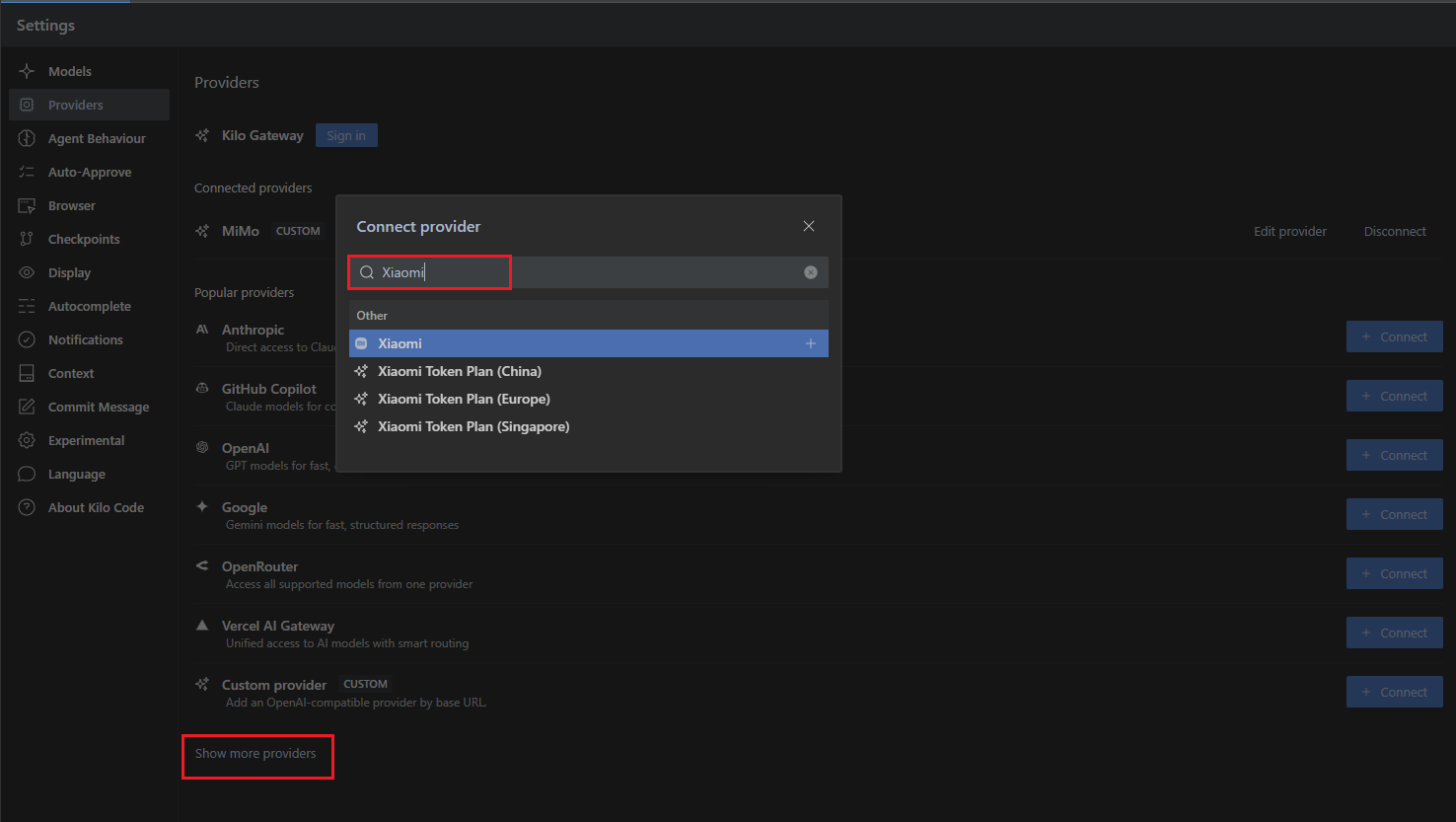Disconnect the MiMo provider
Image resolution: width=1456 pixels, height=822 pixels.
point(1395,231)
